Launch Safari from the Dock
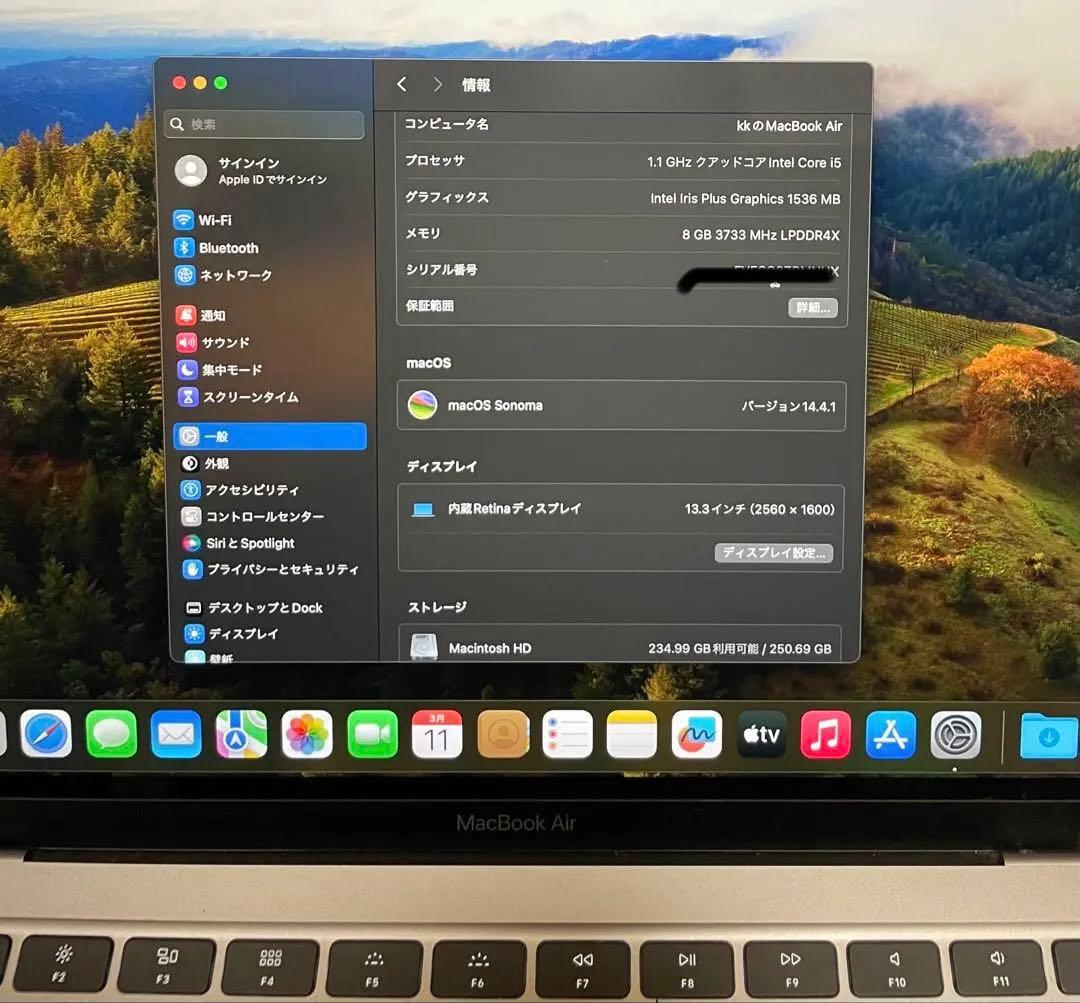Viewport: 1080px width, 1003px height. 45,735
